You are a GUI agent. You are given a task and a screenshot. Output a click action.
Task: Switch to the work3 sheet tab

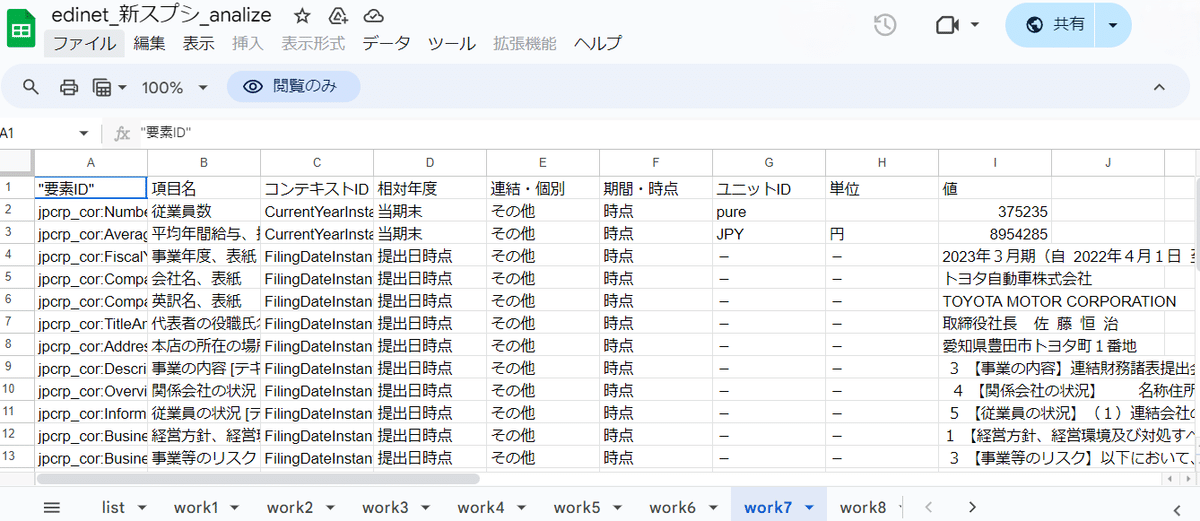pos(386,507)
